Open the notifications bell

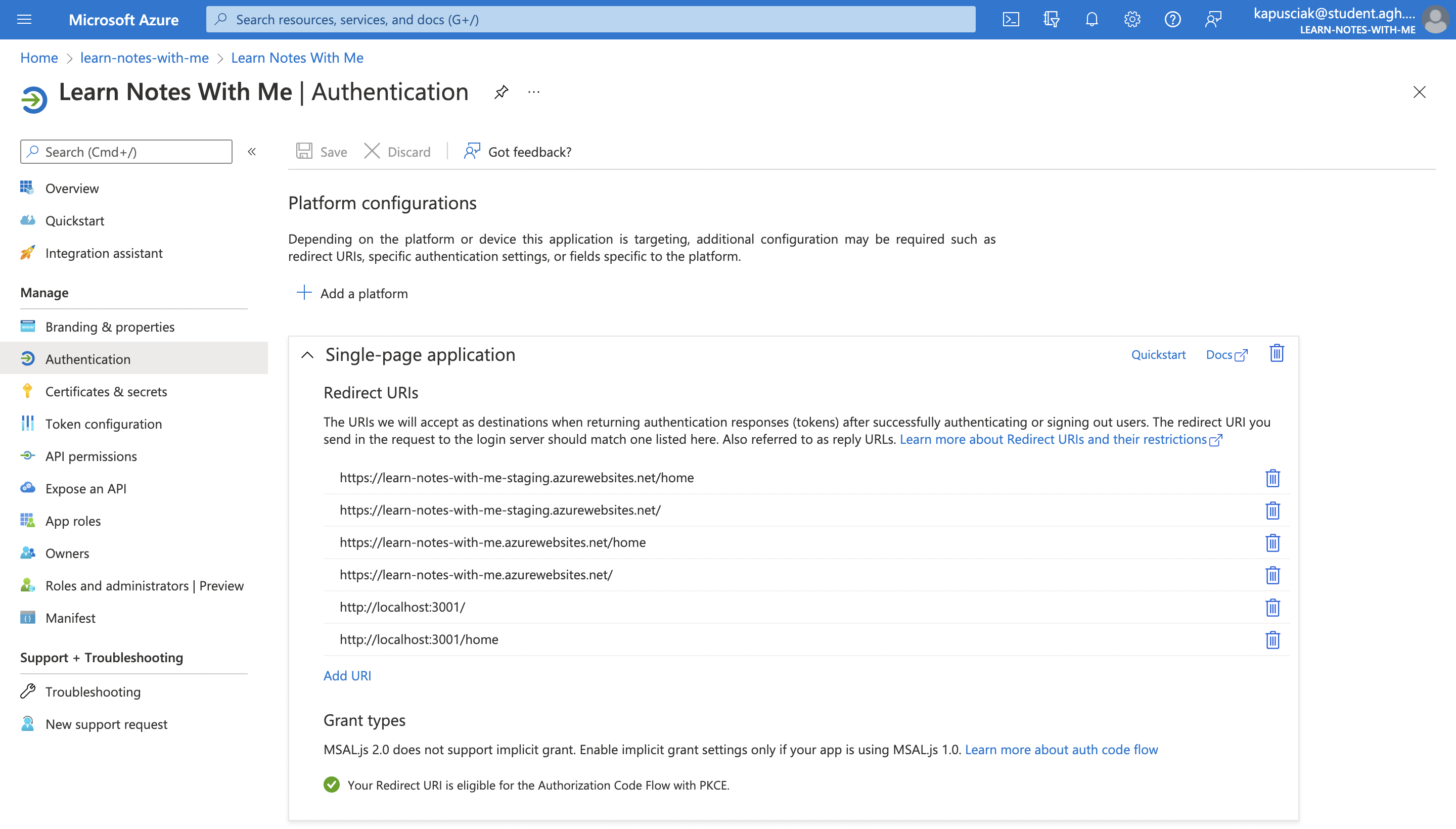coord(1091,19)
